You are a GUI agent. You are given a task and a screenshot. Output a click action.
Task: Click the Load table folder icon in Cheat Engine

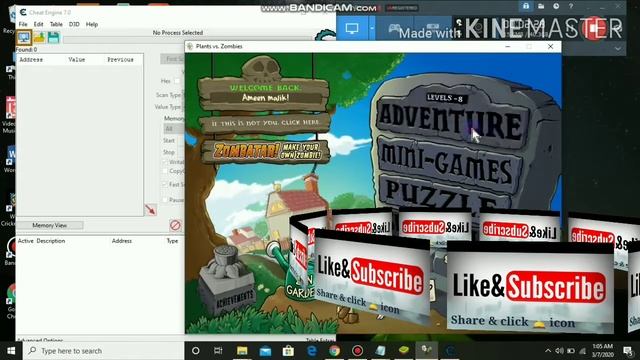(39, 38)
